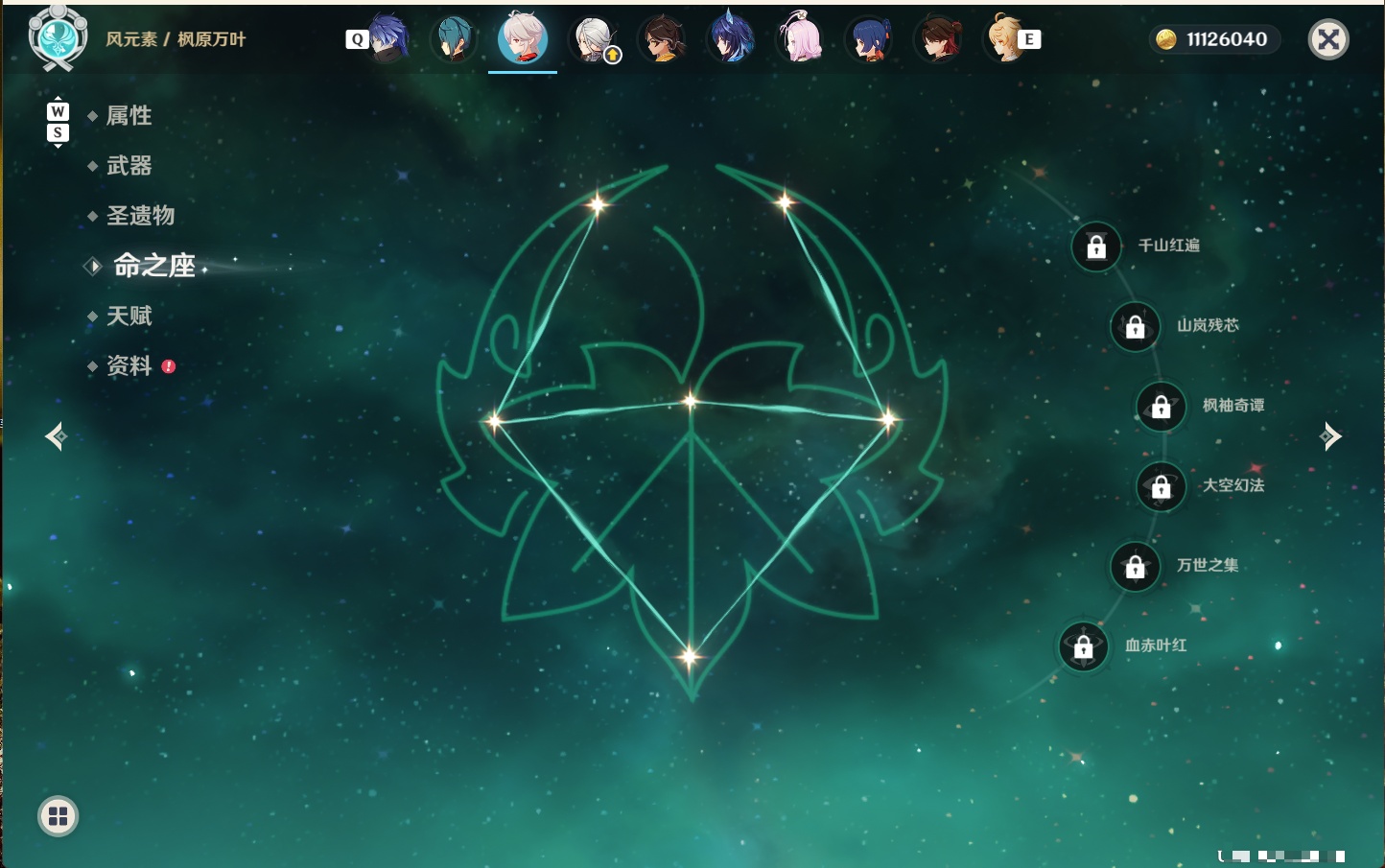Open the 天赋 talents tab
Viewport: 1385px width, 868px height.
click(129, 316)
